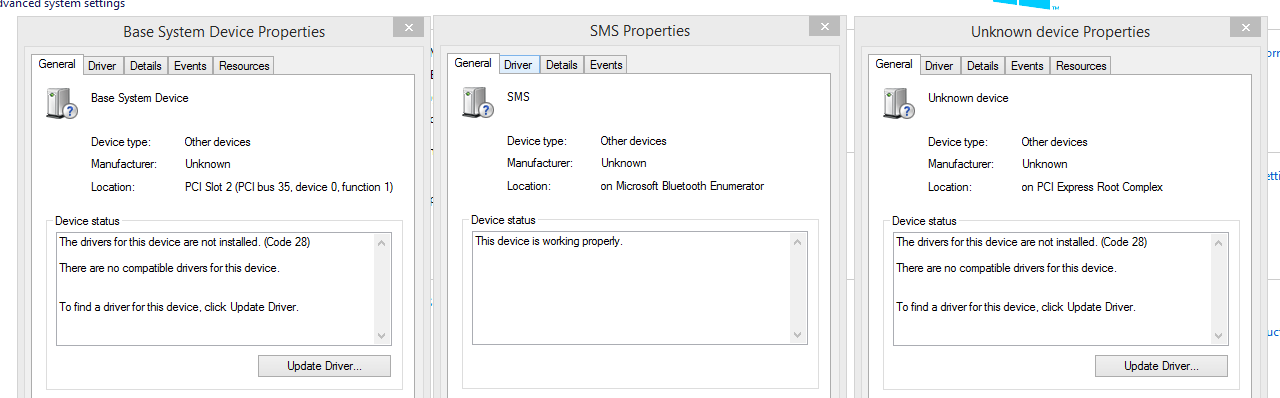Close the Unknown device Properties window
The image size is (1280, 398).
point(1244,28)
